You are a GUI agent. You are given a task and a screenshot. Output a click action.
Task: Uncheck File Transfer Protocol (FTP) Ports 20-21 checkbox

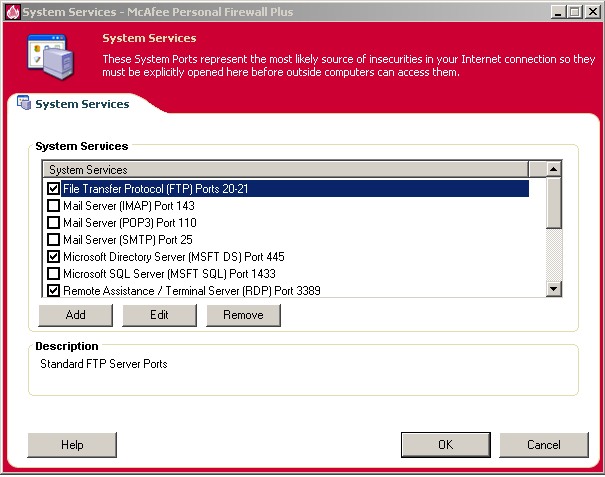click(53, 189)
